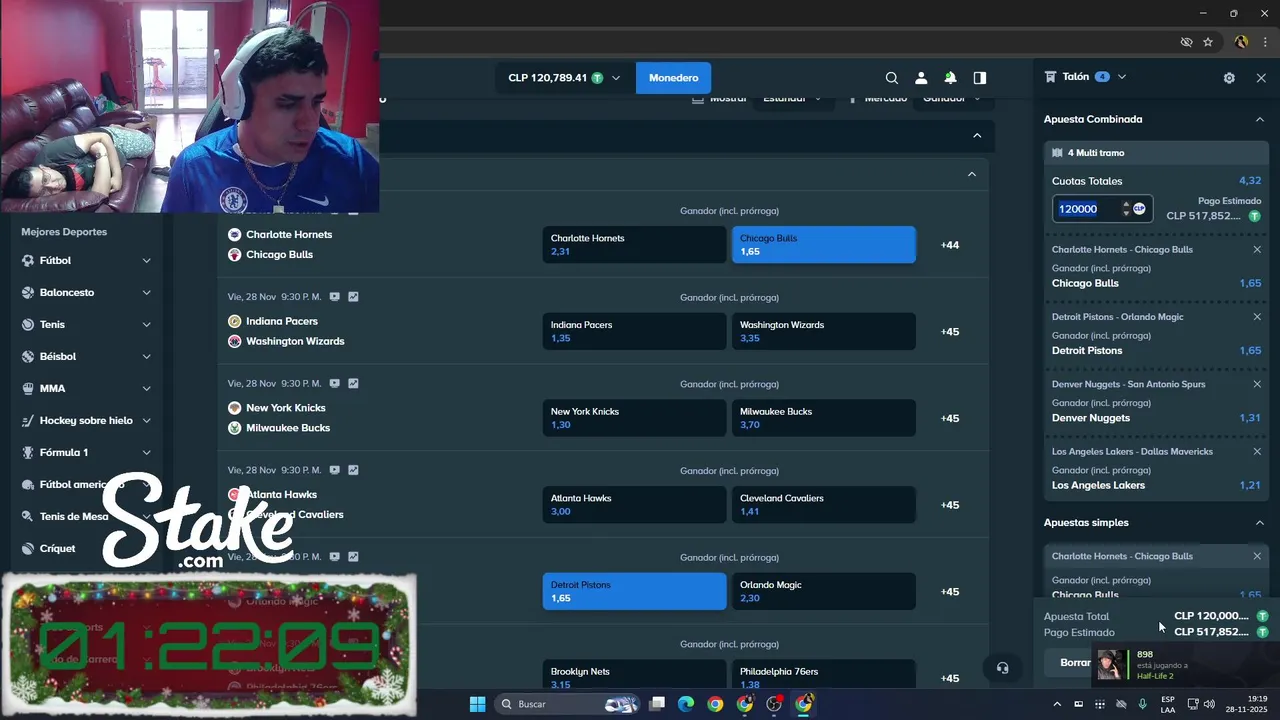Open live stream icon for Pacers vs Wizards
Image resolution: width=1280 pixels, height=720 pixels.
pyautogui.click(x=334, y=297)
